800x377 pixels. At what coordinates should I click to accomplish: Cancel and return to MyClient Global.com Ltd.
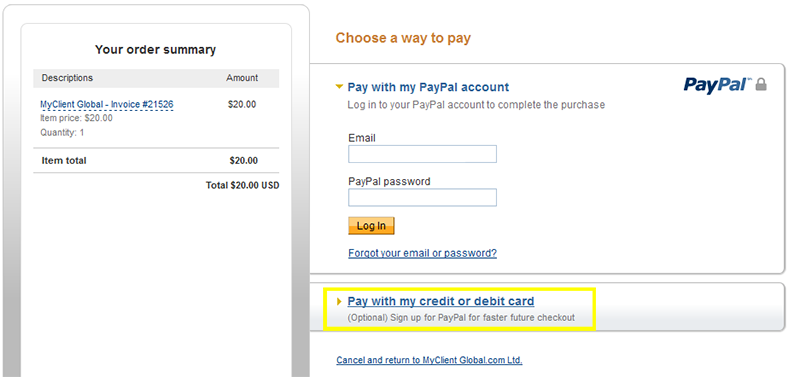click(x=430, y=360)
